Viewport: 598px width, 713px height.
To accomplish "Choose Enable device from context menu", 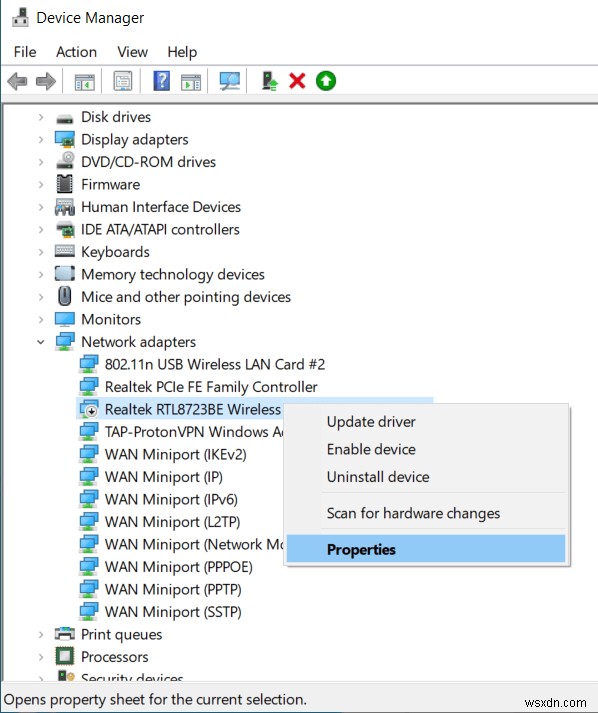I will point(426,449).
